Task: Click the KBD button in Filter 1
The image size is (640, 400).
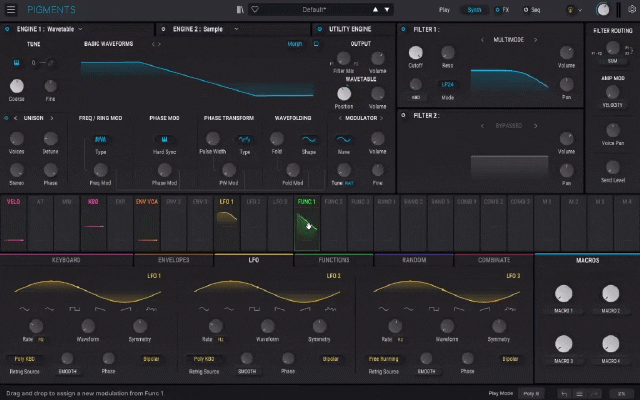Action: [416, 98]
